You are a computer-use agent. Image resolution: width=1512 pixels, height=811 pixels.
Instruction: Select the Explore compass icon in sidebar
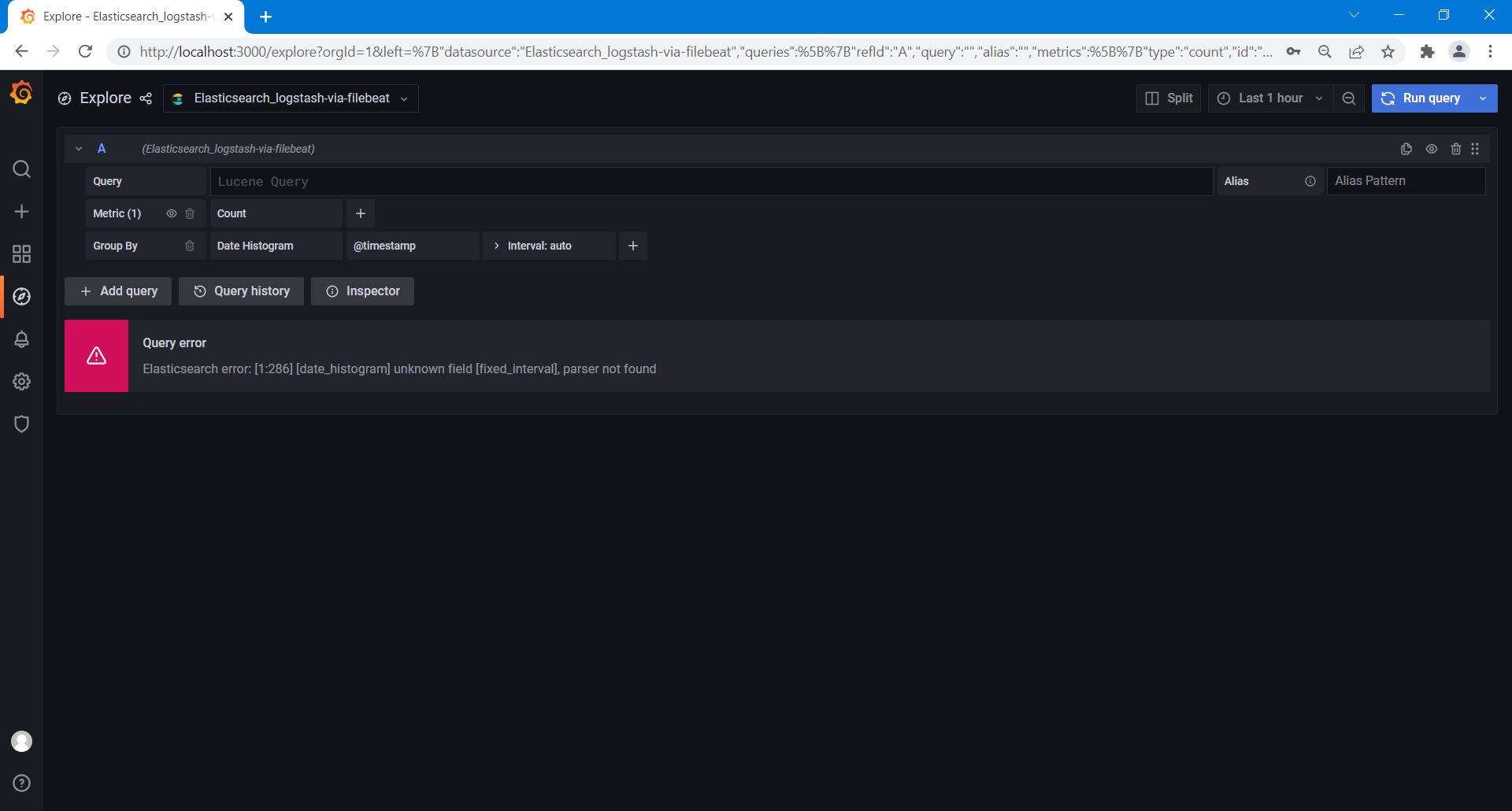pos(22,296)
